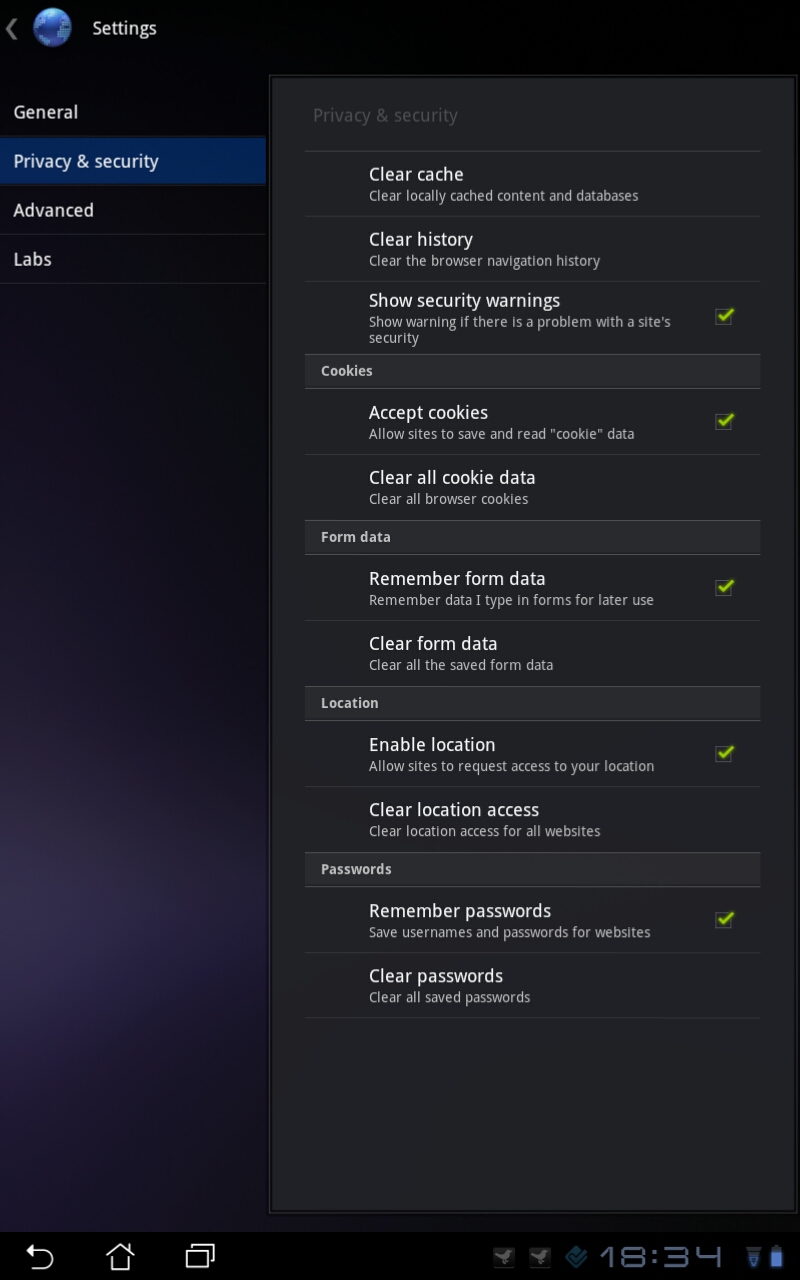Image resolution: width=800 pixels, height=1280 pixels.
Task: Tap the Wi-Fi signal icon
Action: pyautogui.click(x=754, y=1256)
